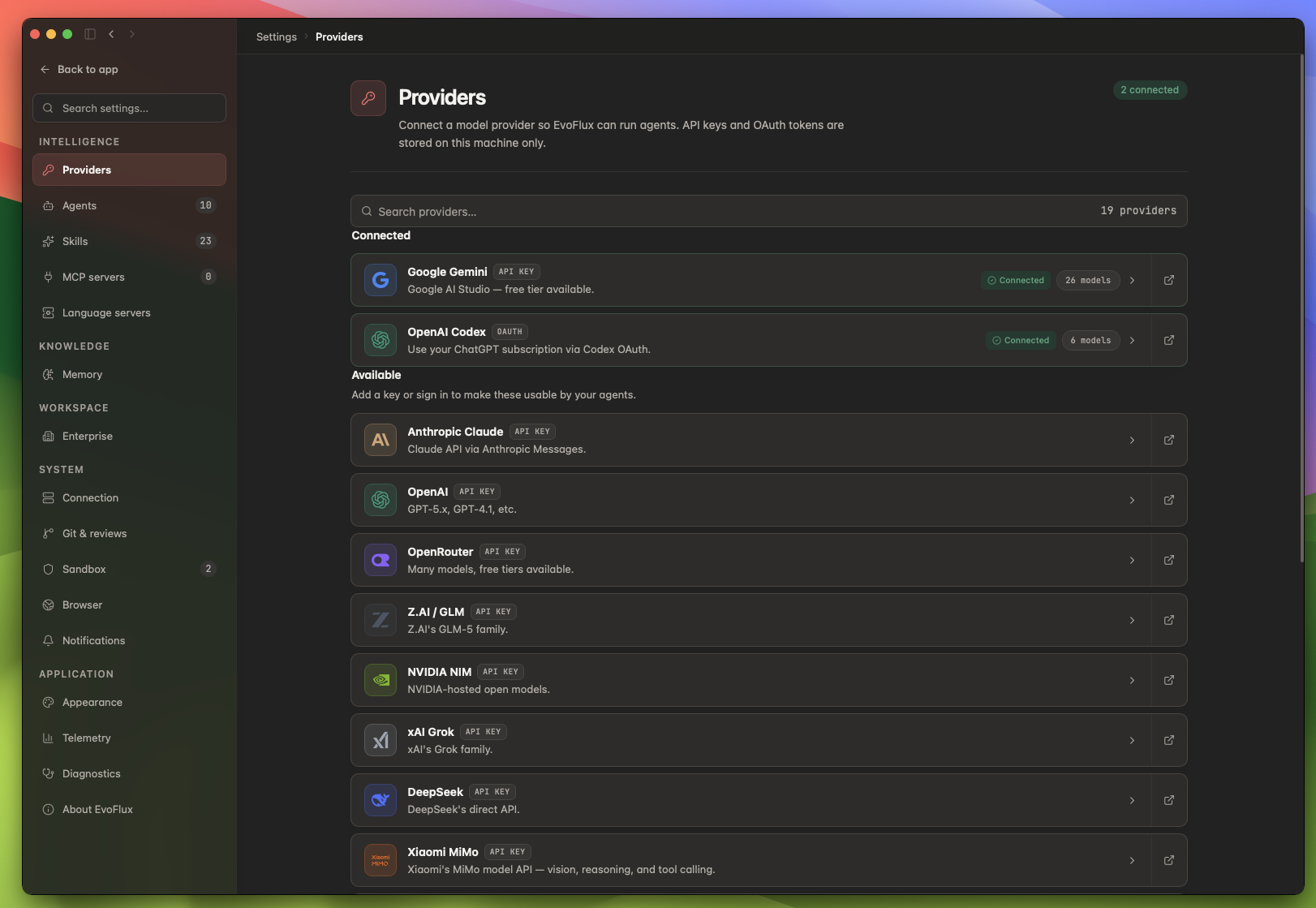This screenshot has width=1316, height=908.
Task: Click the OpenRouter logo icon
Action: [x=380, y=560]
